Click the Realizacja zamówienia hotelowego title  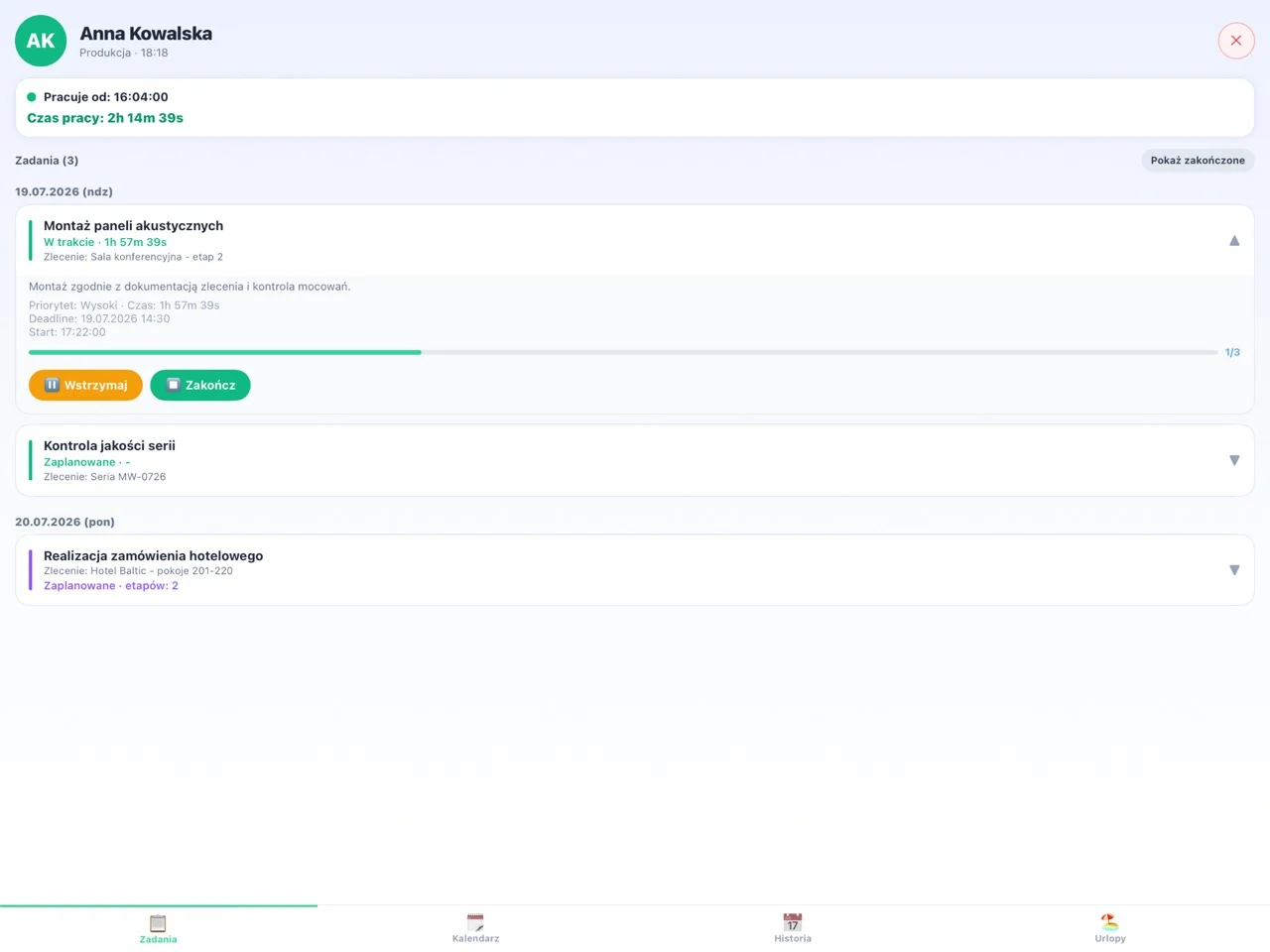pyautogui.click(x=153, y=555)
